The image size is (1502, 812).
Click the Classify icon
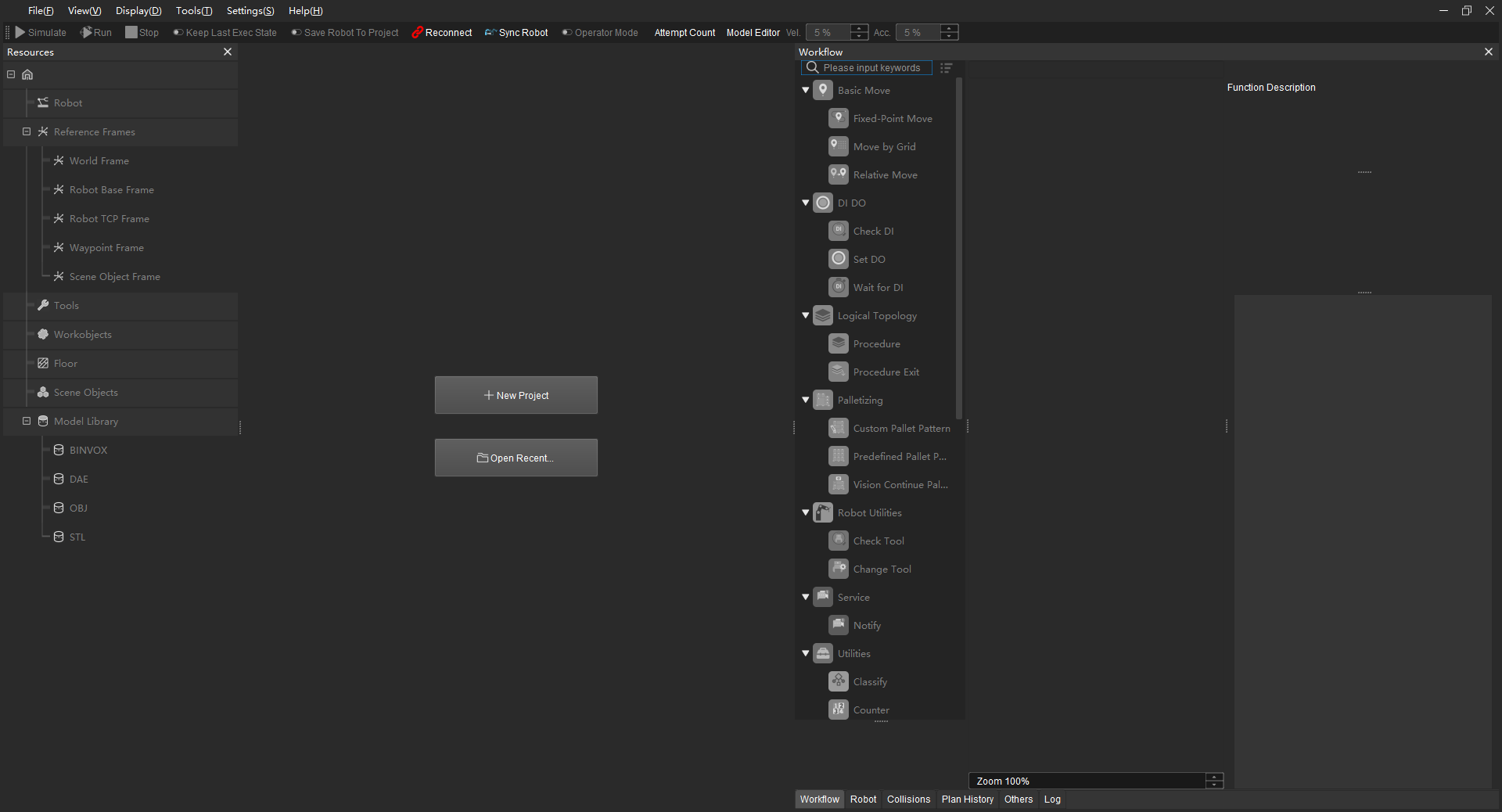click(839, 681)
